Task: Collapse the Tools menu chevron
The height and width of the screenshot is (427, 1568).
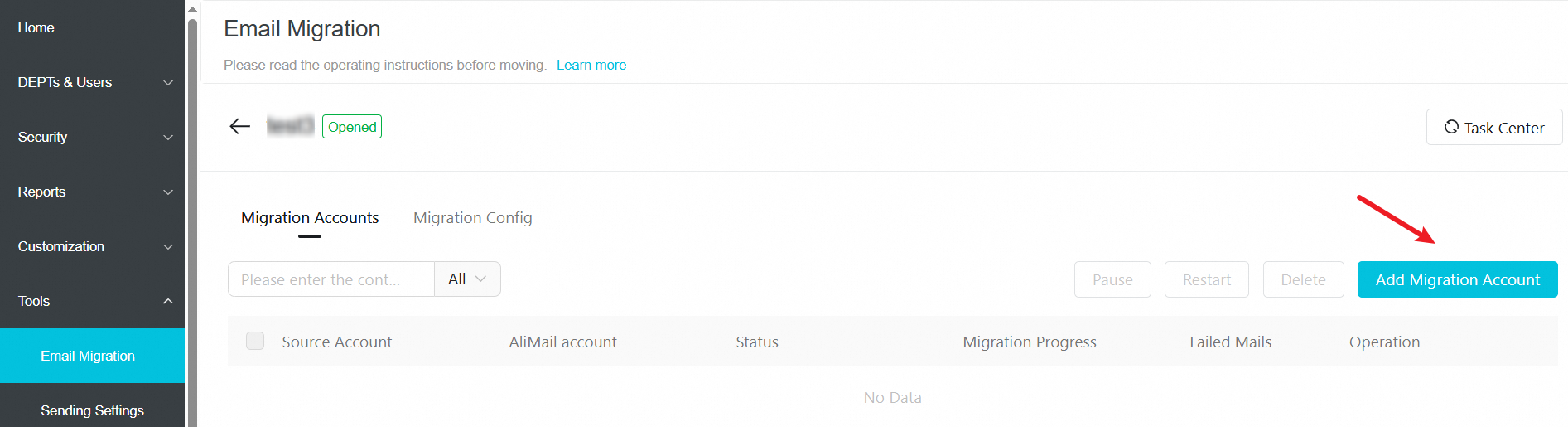Action: point(168,301)
